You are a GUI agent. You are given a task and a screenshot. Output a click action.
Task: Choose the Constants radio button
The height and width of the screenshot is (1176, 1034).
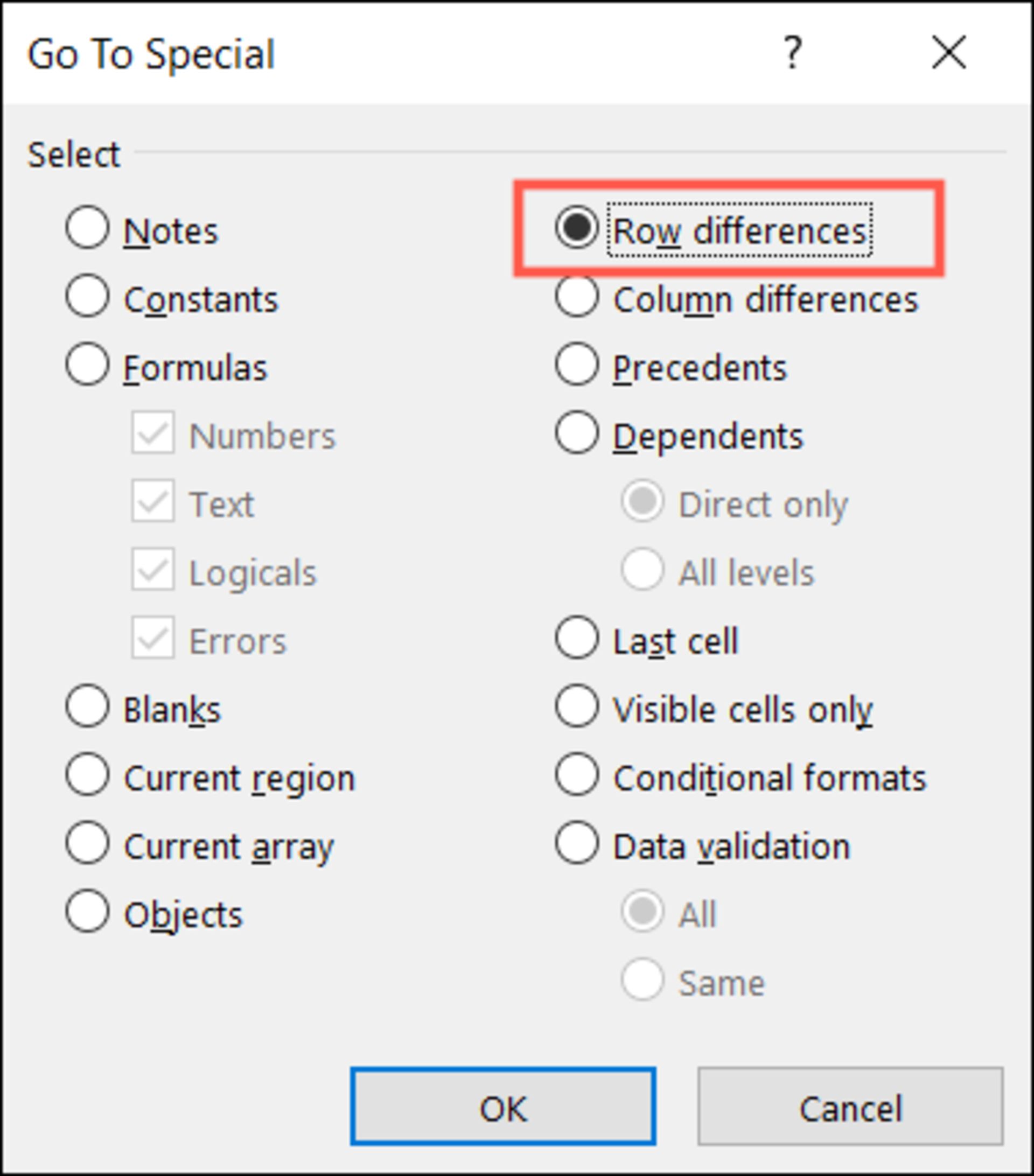pyautogui.click(x=87, y=296)
